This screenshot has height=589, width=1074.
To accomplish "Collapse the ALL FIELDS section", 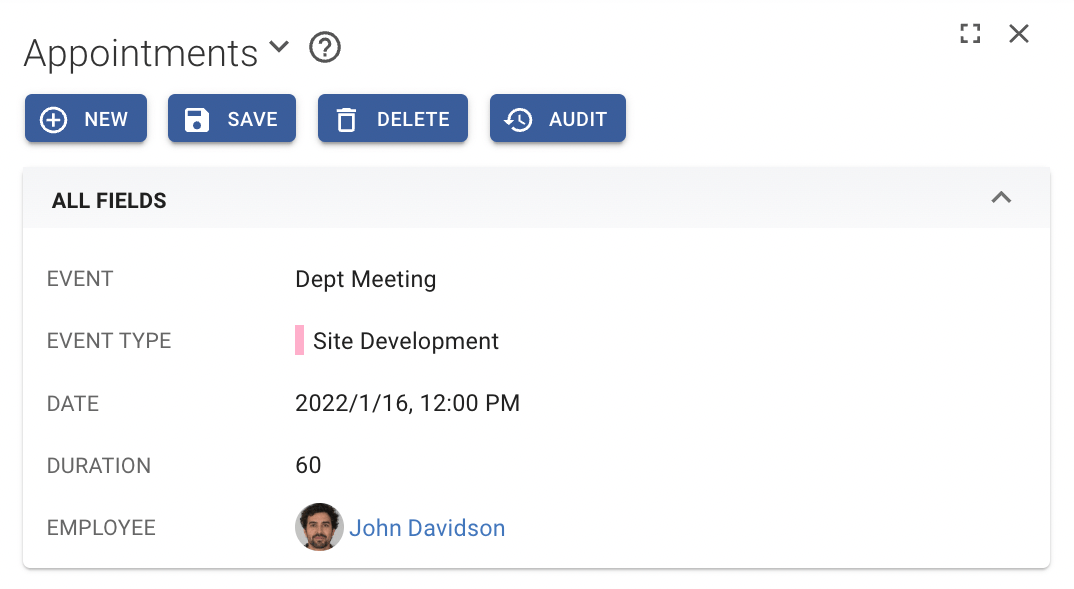I will (1001, 198).
